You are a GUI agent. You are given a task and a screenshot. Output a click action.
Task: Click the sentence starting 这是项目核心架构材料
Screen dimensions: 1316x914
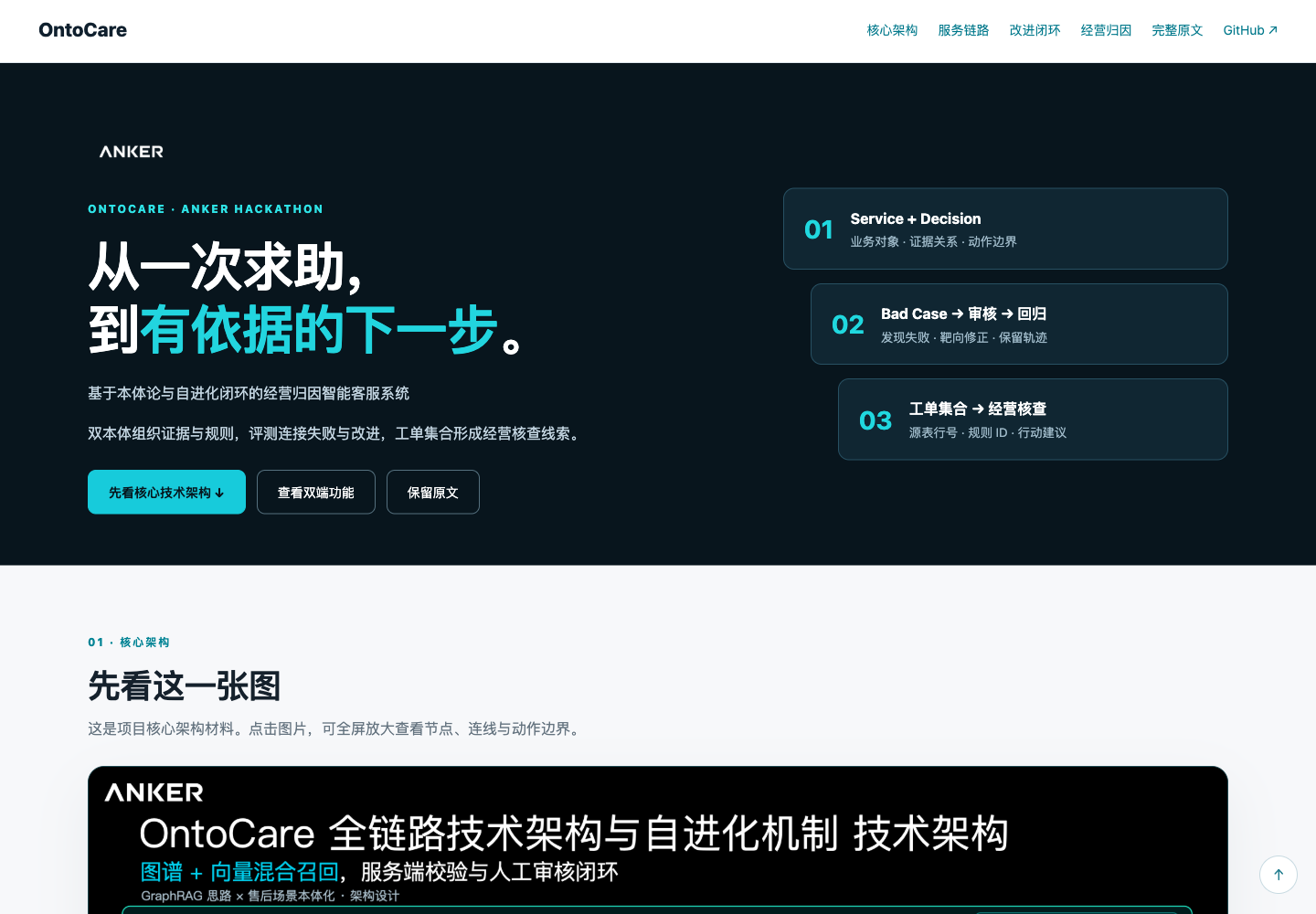pyautogui.click(x=336, y=728)
